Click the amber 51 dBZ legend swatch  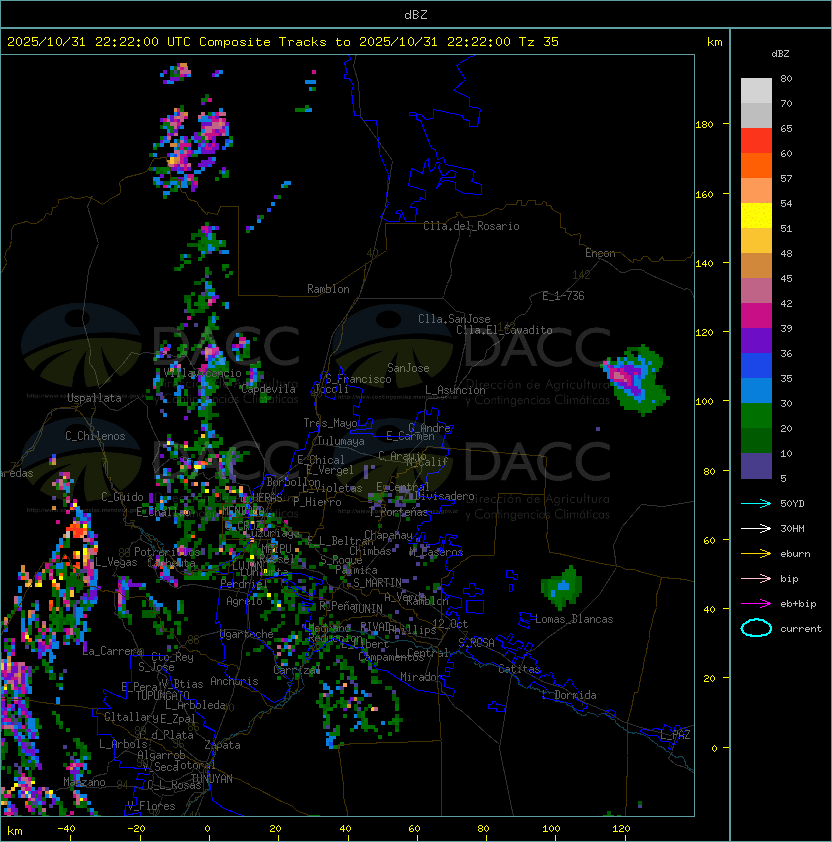756,240
